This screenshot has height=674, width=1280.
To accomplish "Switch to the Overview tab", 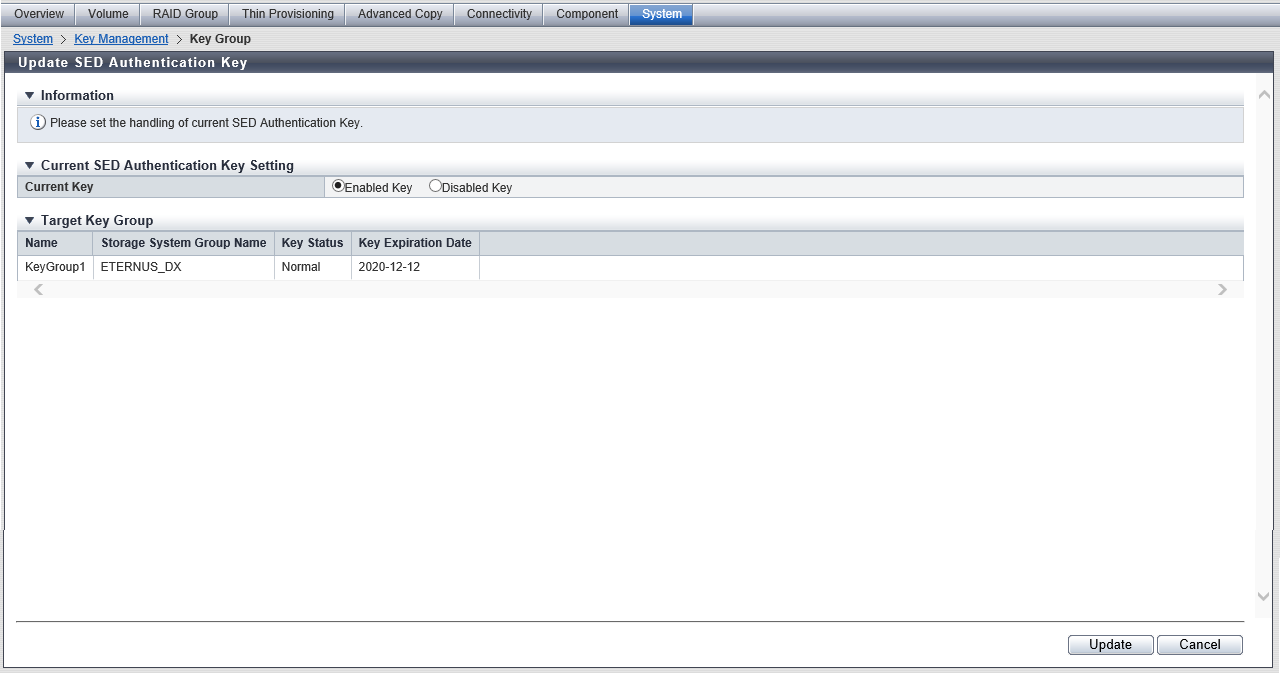I will [39, 14].
